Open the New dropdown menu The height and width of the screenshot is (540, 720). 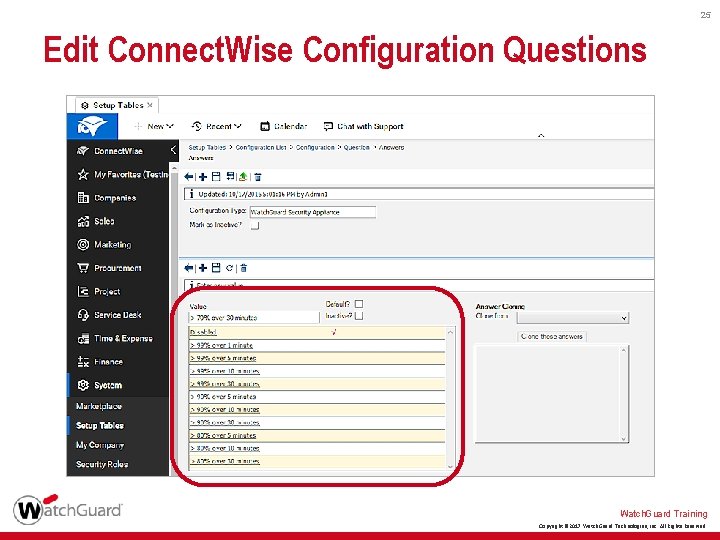click(x=154, y=126)
